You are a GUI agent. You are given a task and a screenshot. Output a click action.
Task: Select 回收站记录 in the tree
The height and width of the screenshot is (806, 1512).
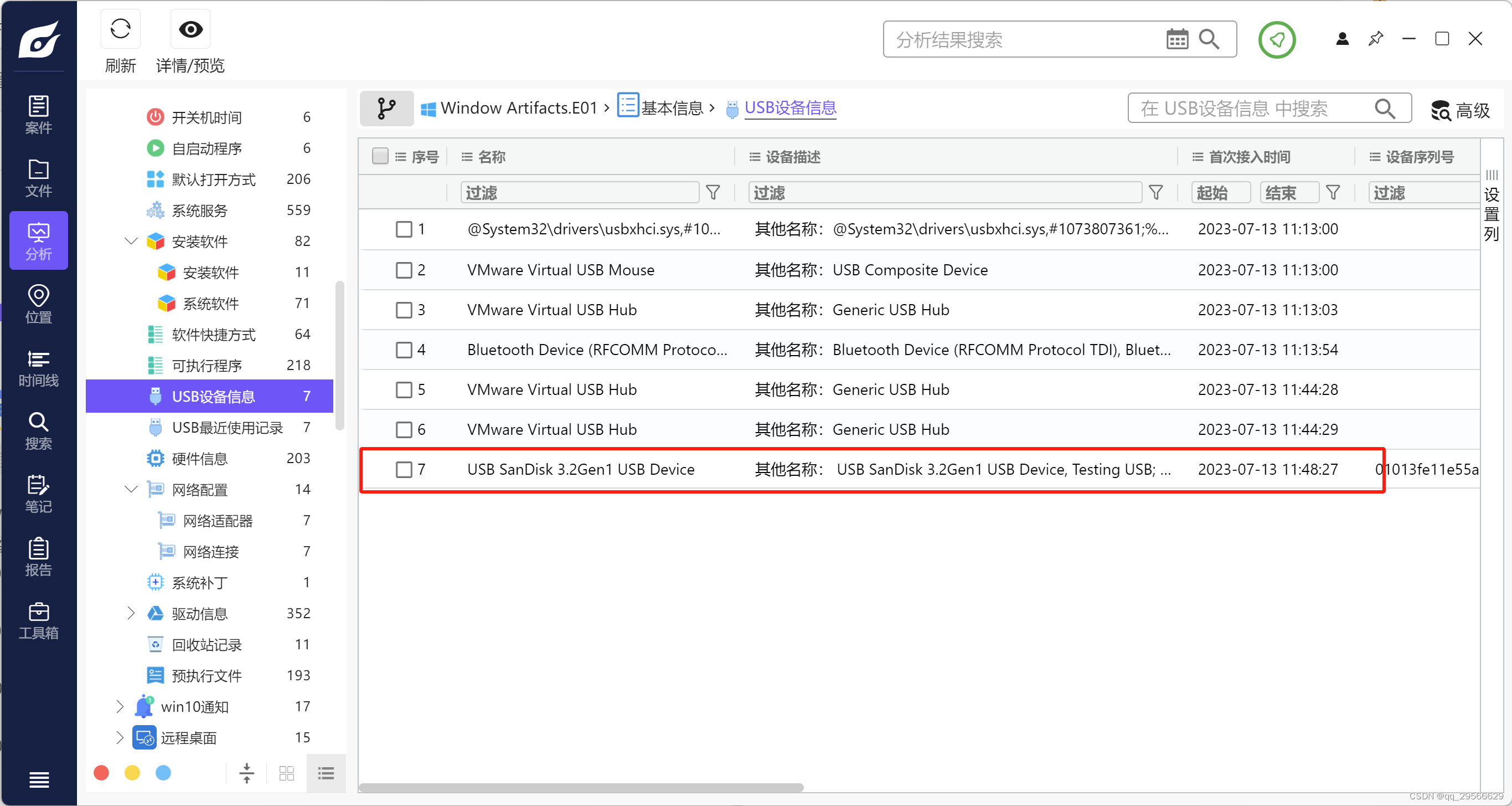[x=209, y=644]
